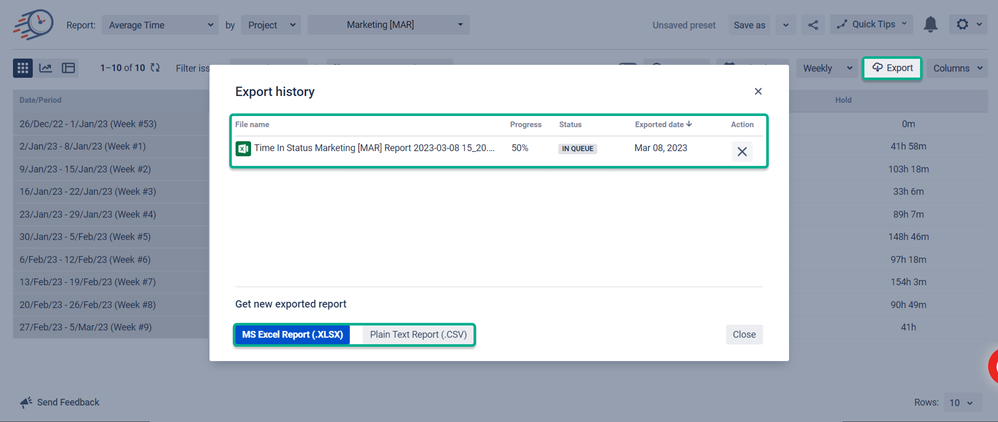The height and width of the screenshot is (422, 998).
Task: Change the Rows per page dropdown
Action: (961, 403)
